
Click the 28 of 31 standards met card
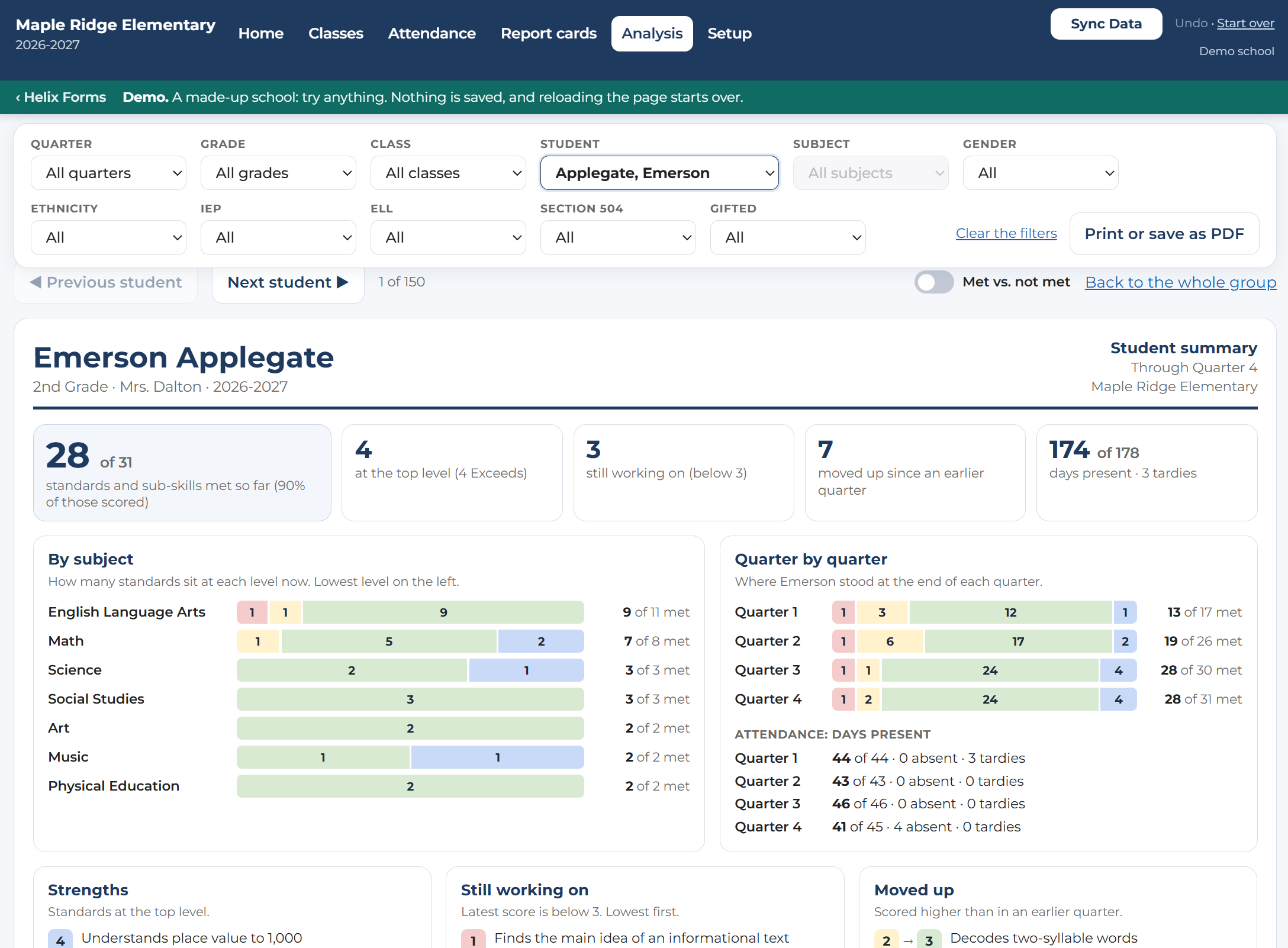click(x=182, y=473)
